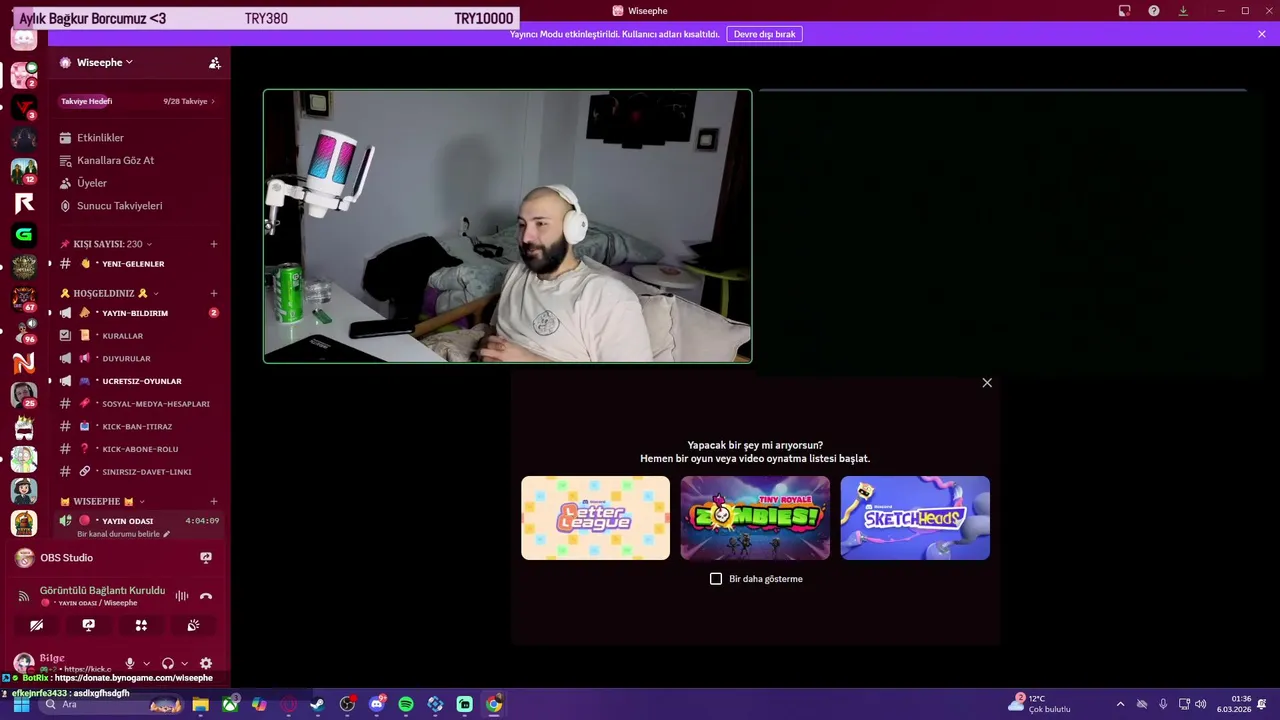Launch the Letter League activity

(x=595, y=518)
